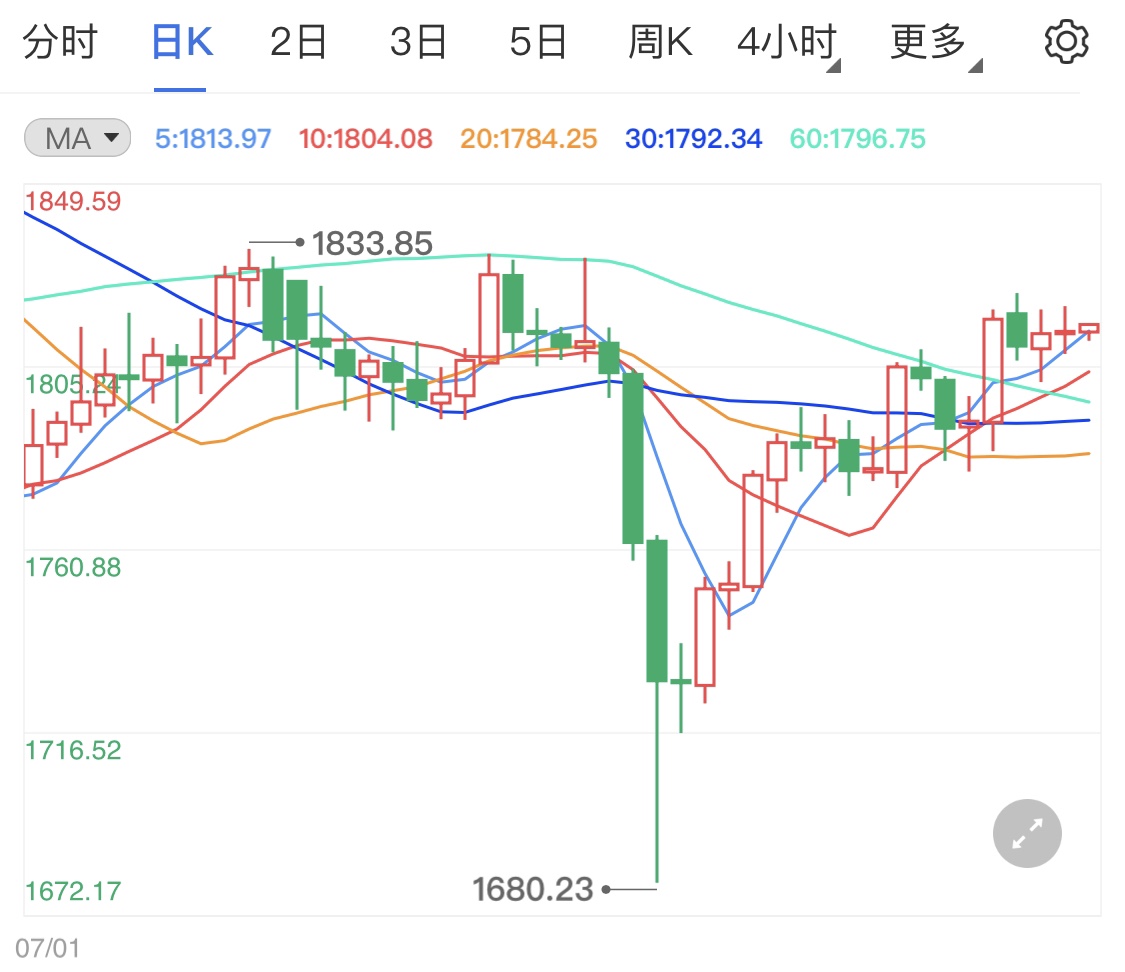Click the MA30 value 30:1792.34

coord(693,138)
